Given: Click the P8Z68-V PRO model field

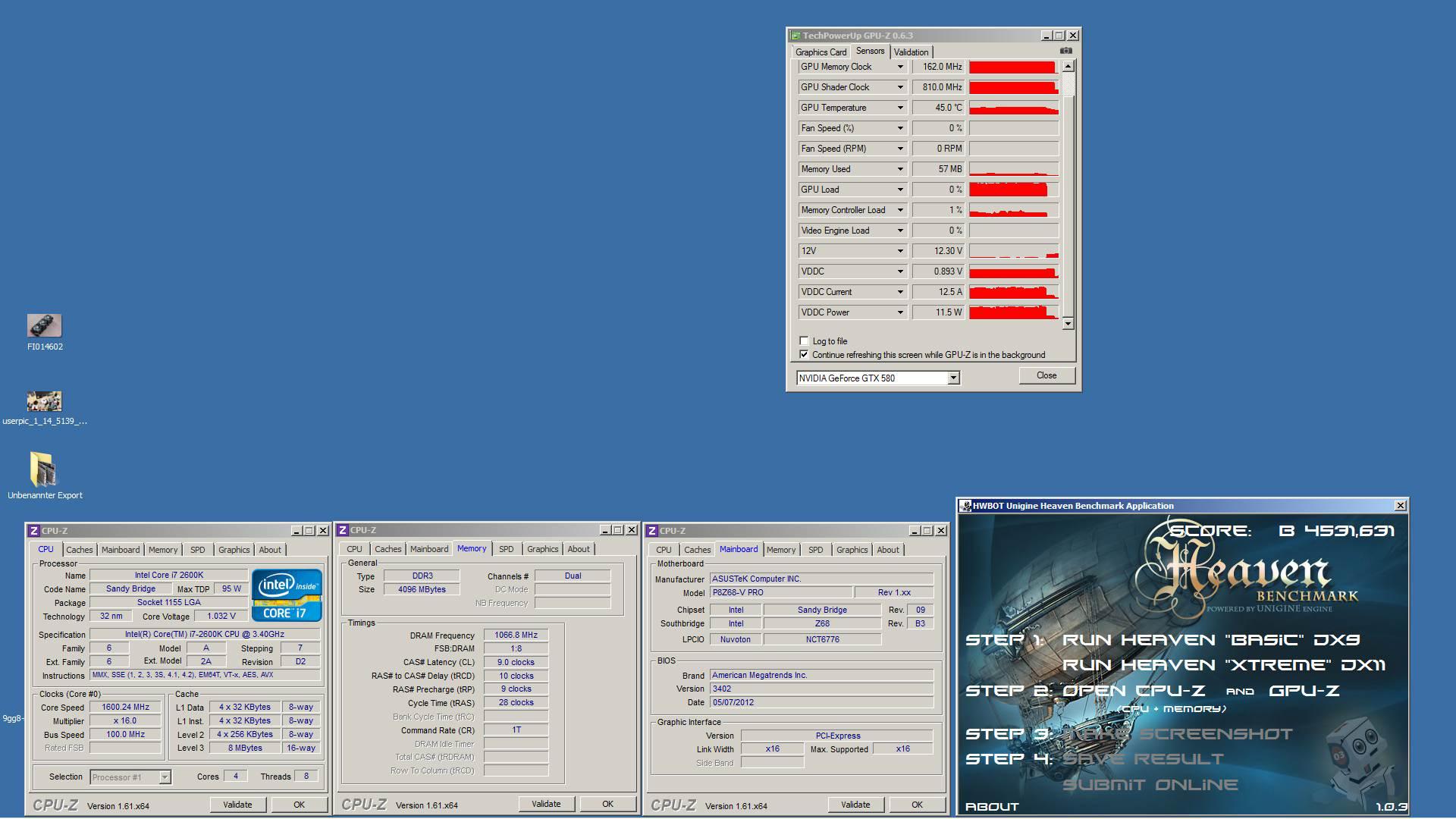Looking at the screenshot, I should coord(780,592).
